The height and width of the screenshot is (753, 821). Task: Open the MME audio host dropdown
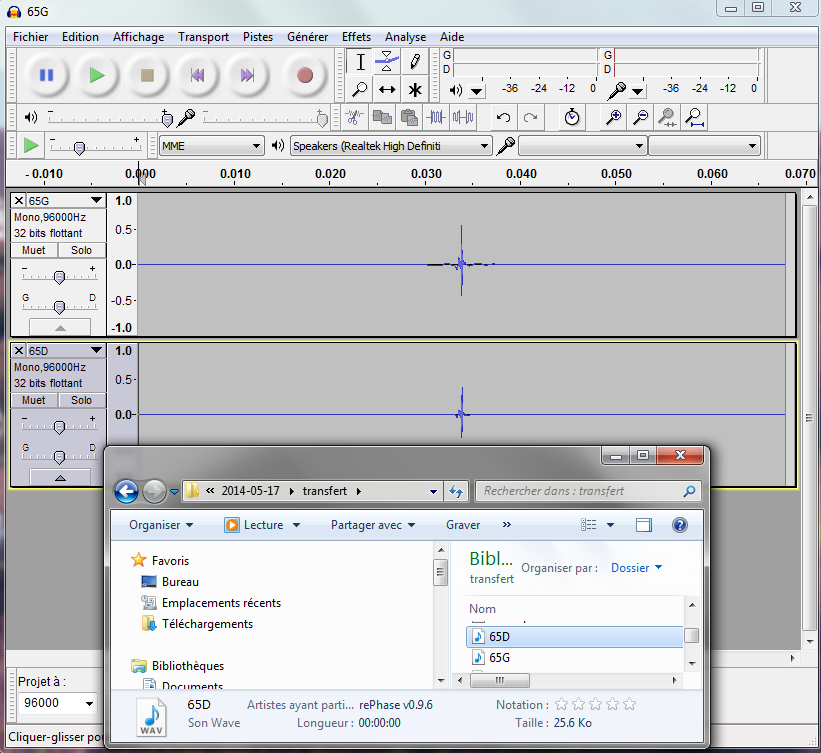[212, 146]
